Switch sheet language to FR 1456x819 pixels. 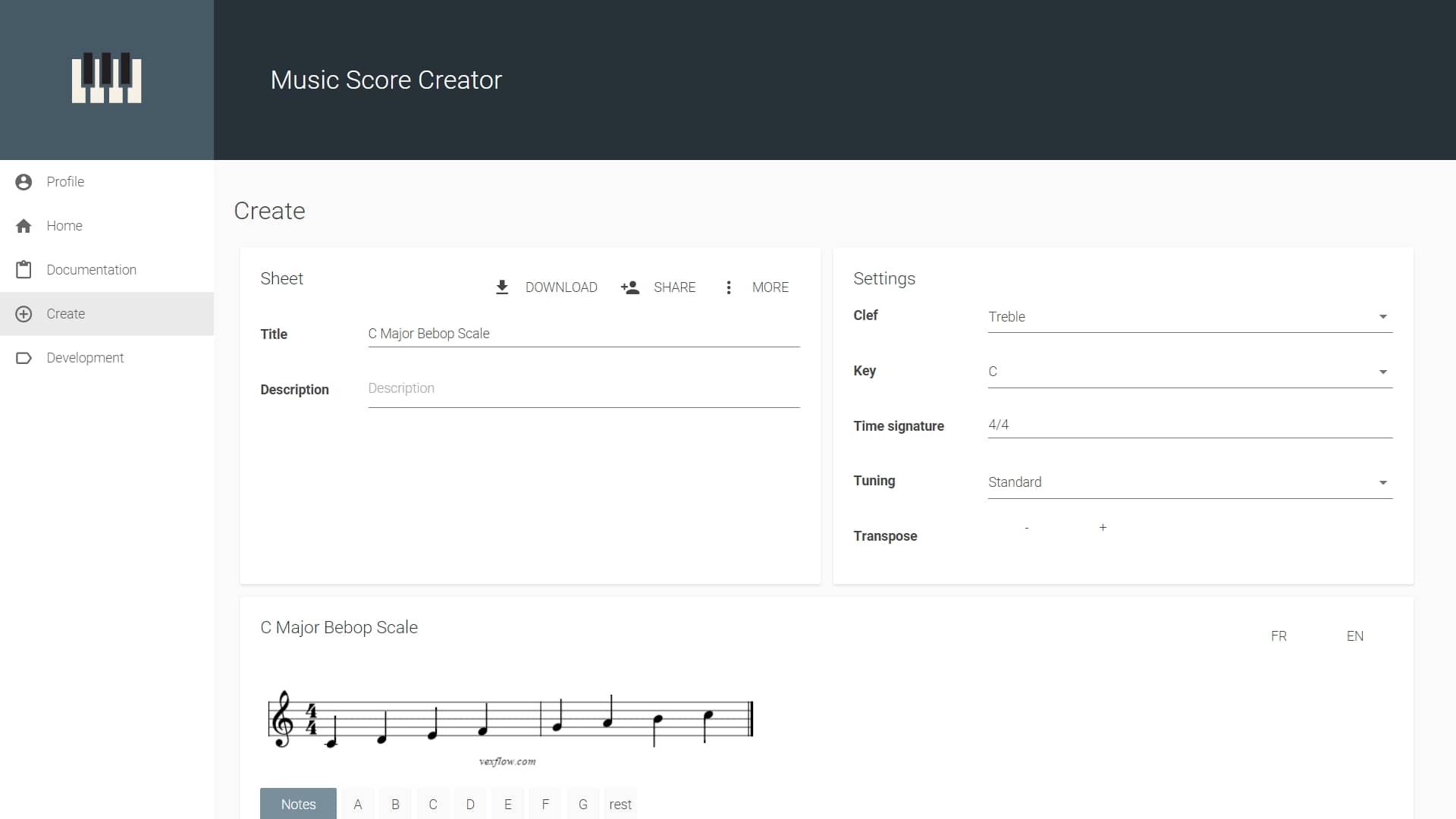(1279, 635)
